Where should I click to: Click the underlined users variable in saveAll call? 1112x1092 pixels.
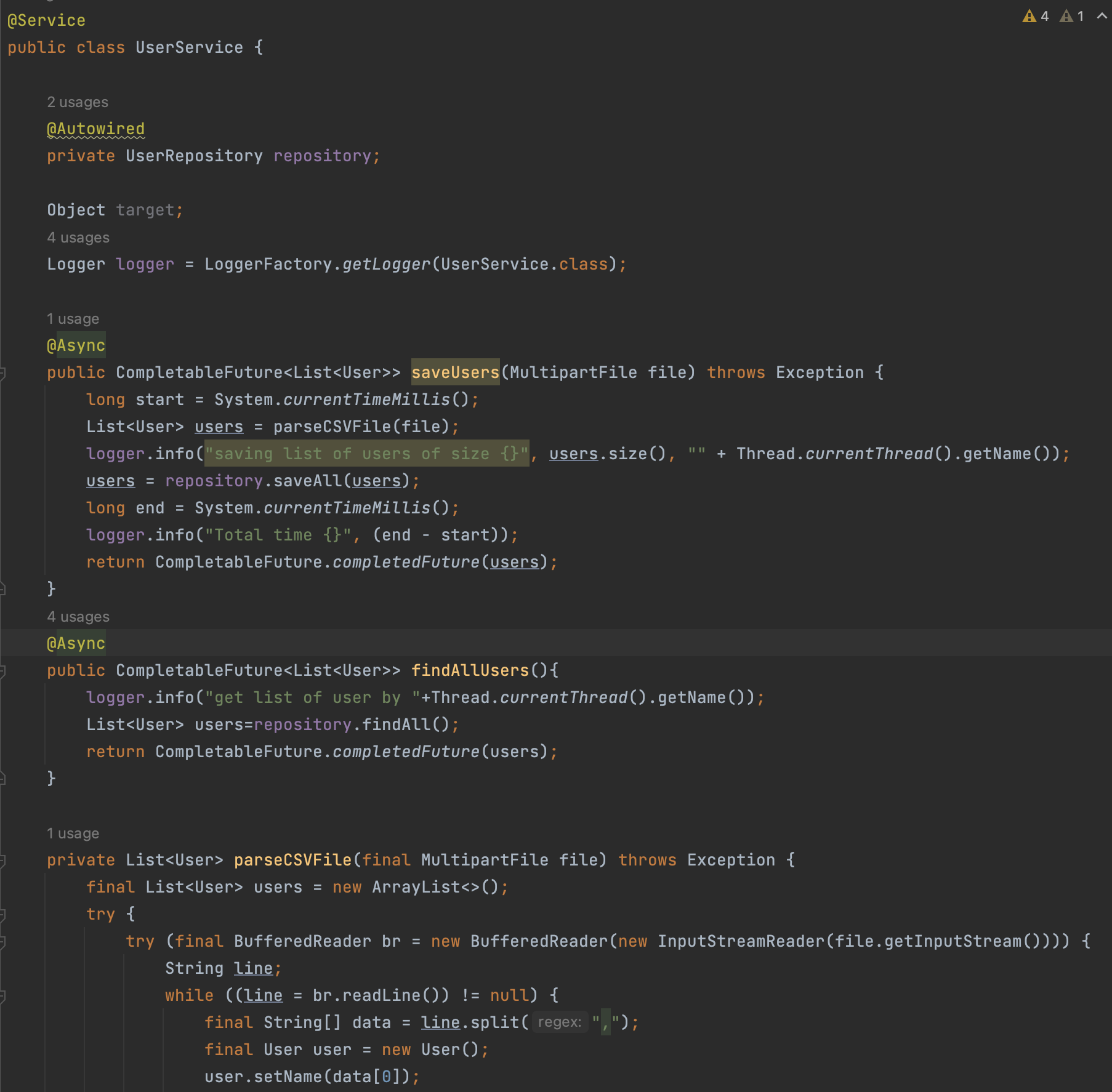tap(376, 480)
